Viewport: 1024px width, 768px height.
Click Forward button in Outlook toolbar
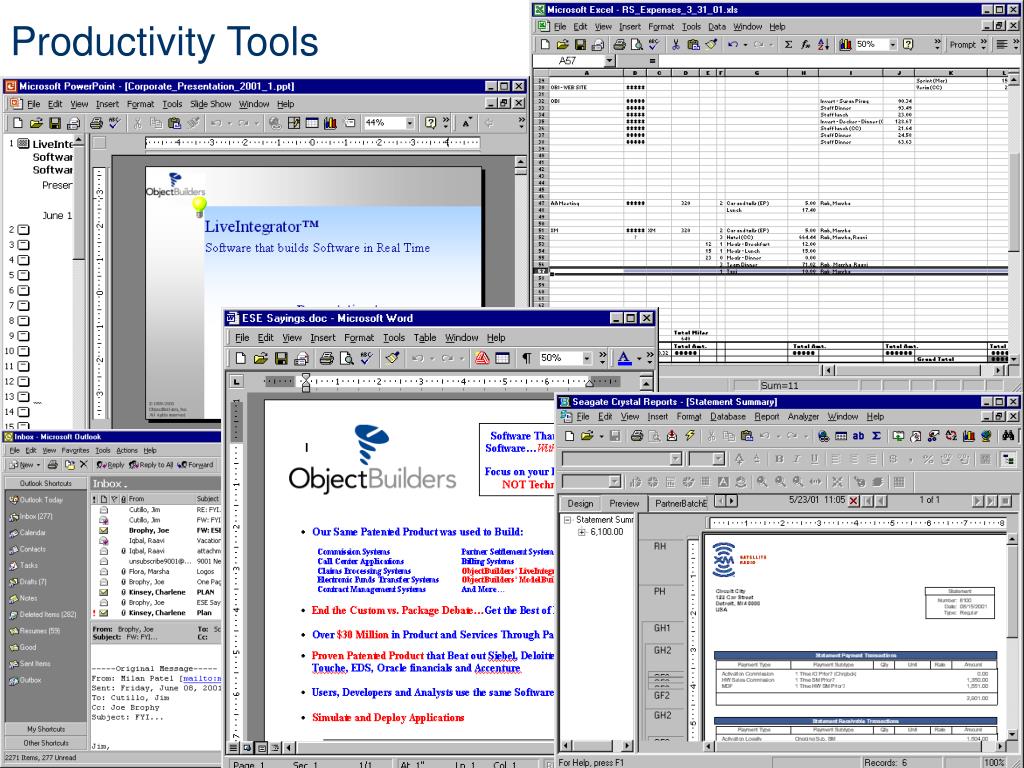[x=195, y=465]
